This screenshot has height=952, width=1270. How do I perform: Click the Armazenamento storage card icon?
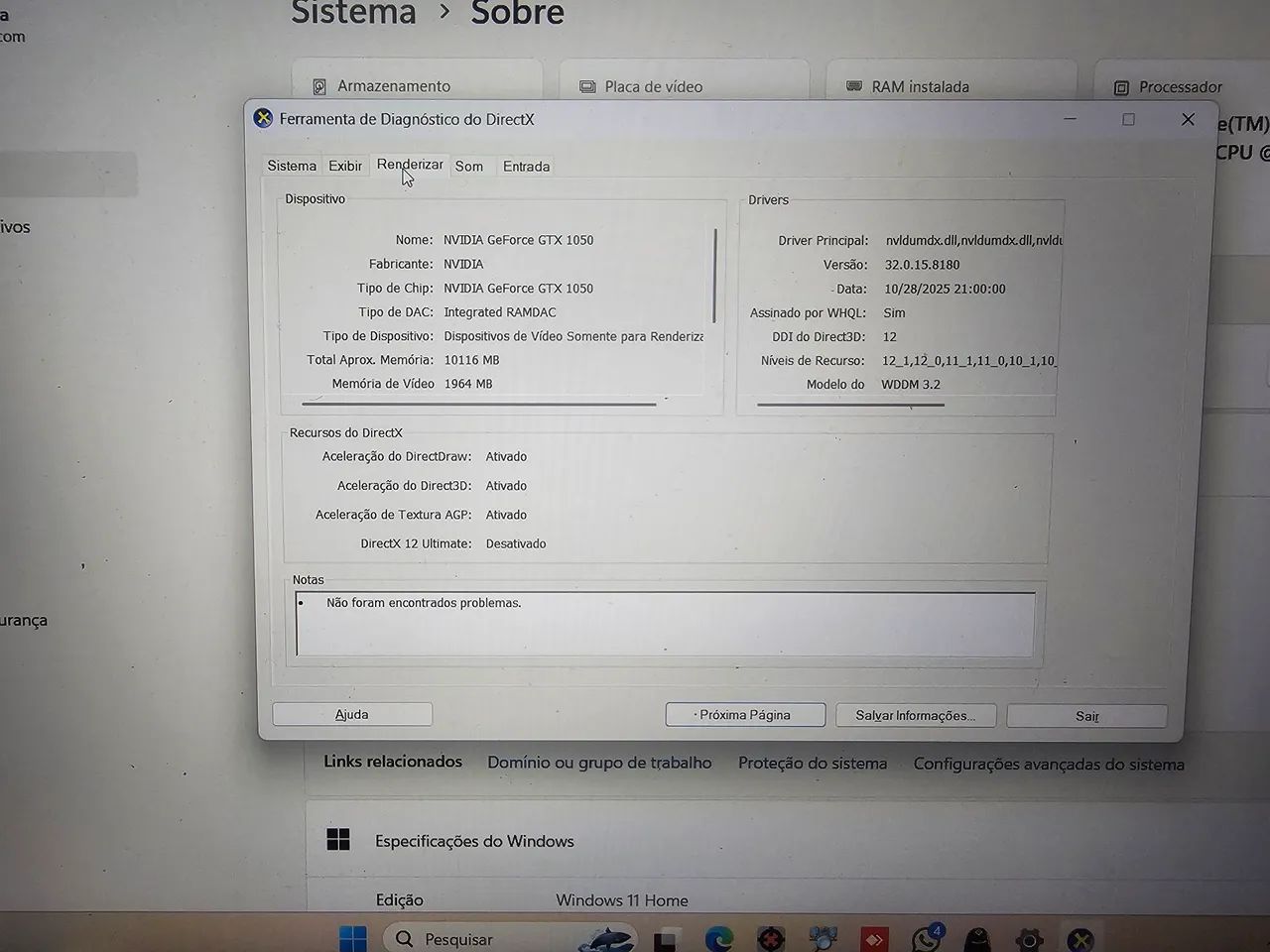pos(319,87)
